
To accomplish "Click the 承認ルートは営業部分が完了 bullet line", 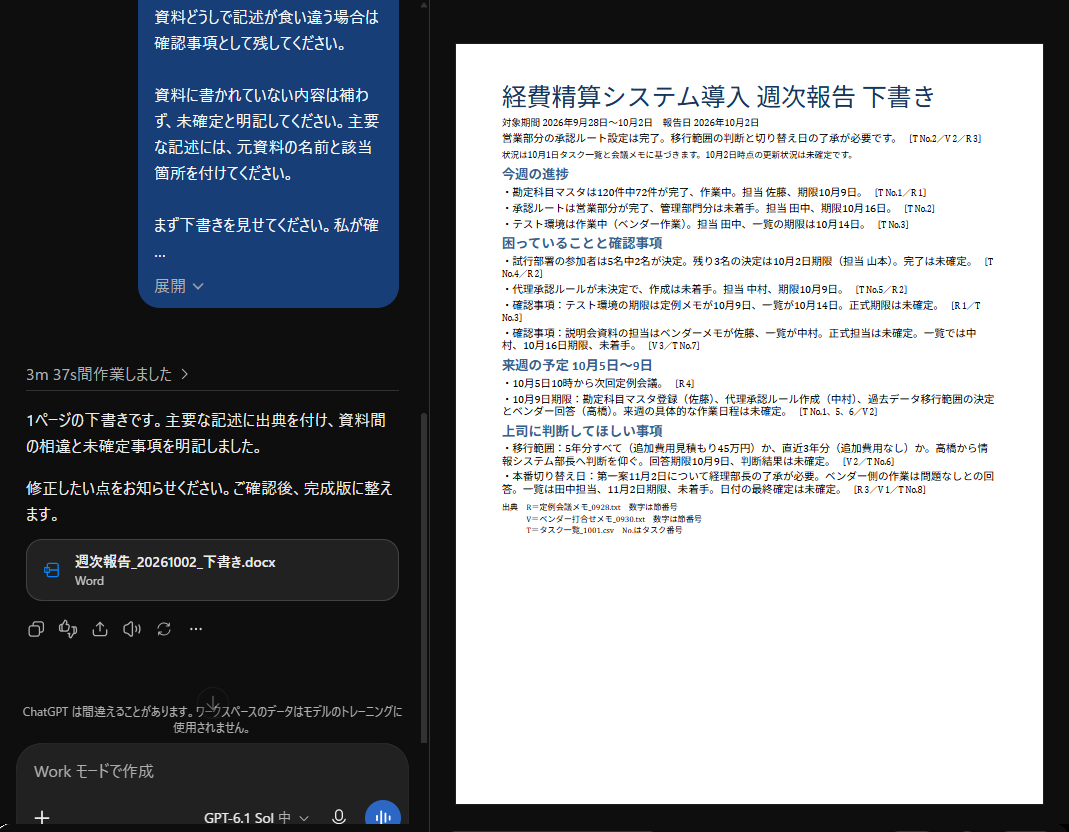I will click(x=719, y=208).
